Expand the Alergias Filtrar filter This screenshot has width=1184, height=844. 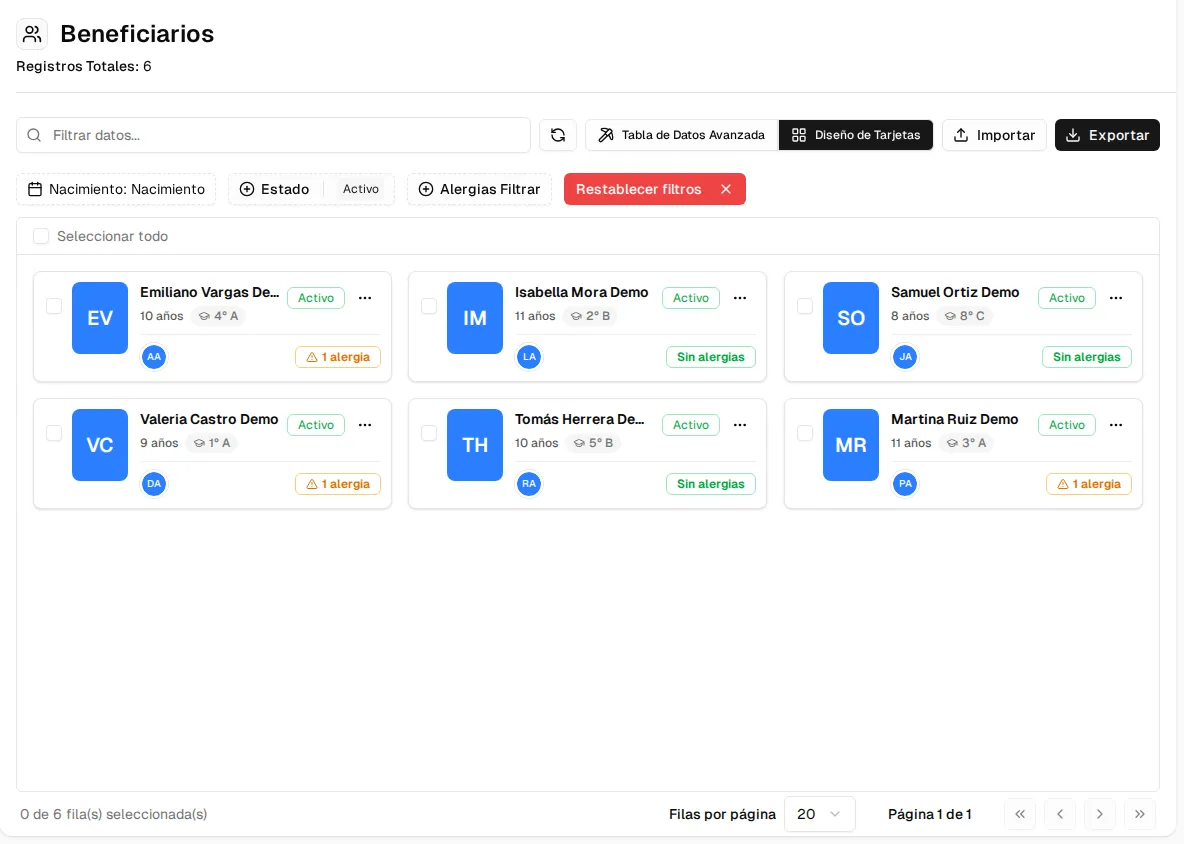click(479, 189)
